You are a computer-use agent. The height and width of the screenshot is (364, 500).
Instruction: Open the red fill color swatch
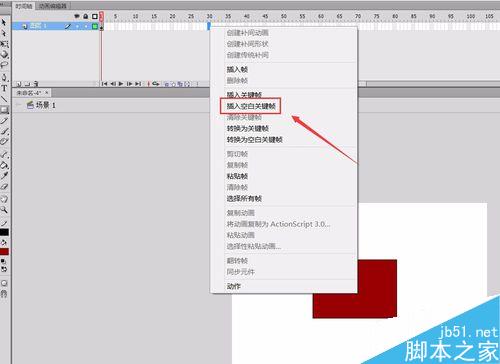pyautogui.click(x=4, y=252)
